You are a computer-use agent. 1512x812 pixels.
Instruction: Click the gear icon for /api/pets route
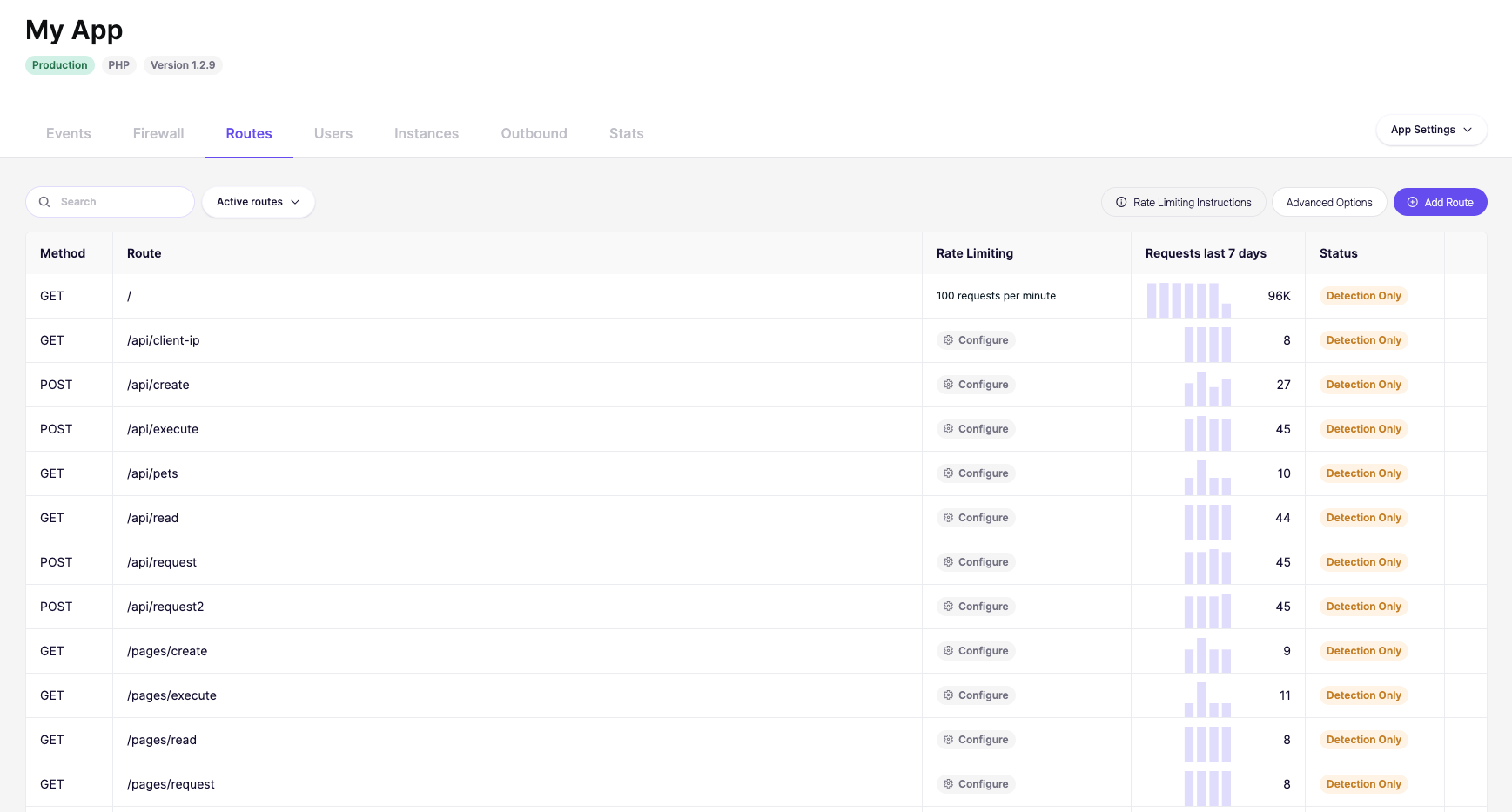point(948,473)
